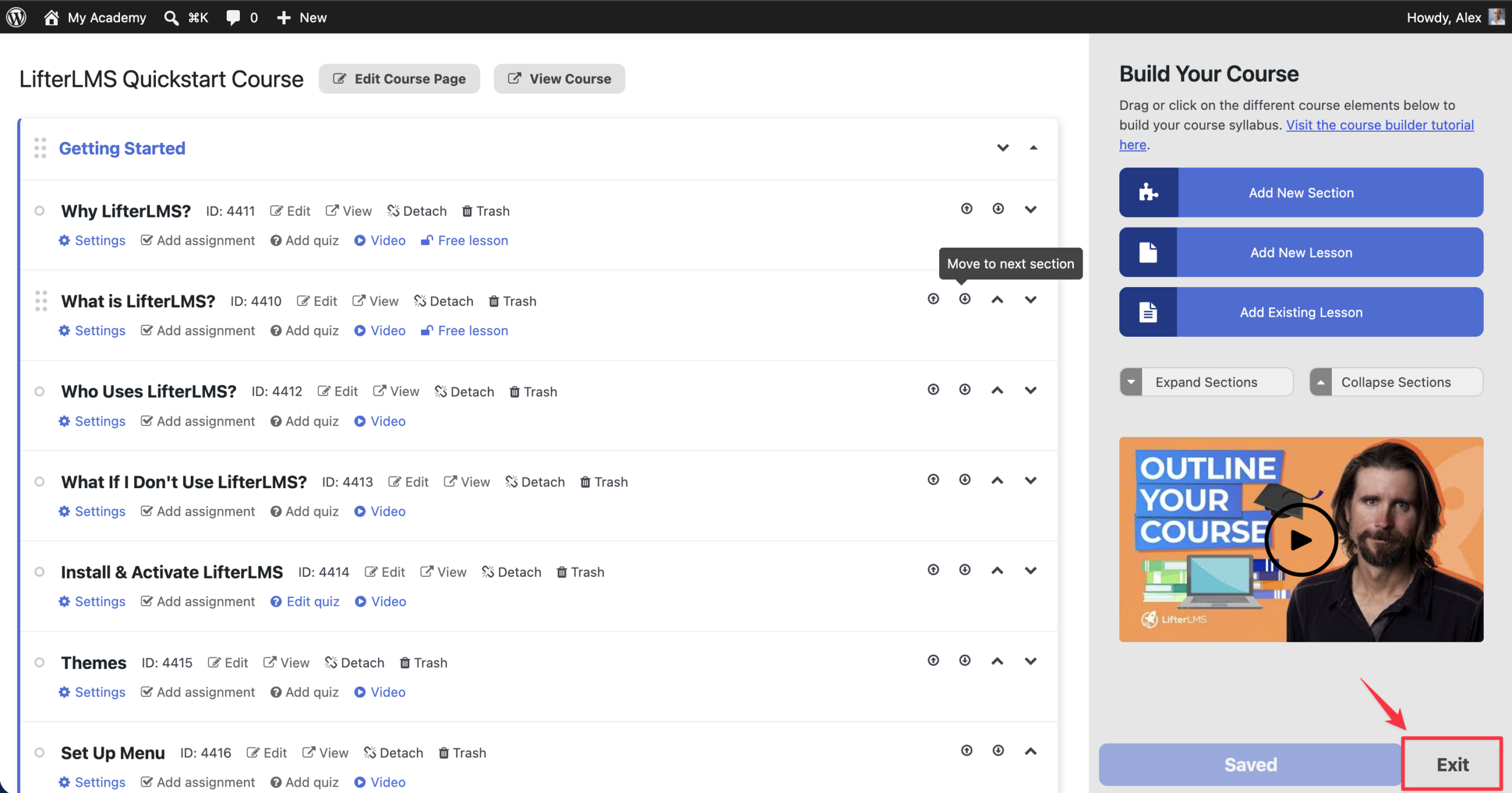Open Settings for Why LifterLMS?
This screenshot has width=1512, height=793.
point(92,240)
